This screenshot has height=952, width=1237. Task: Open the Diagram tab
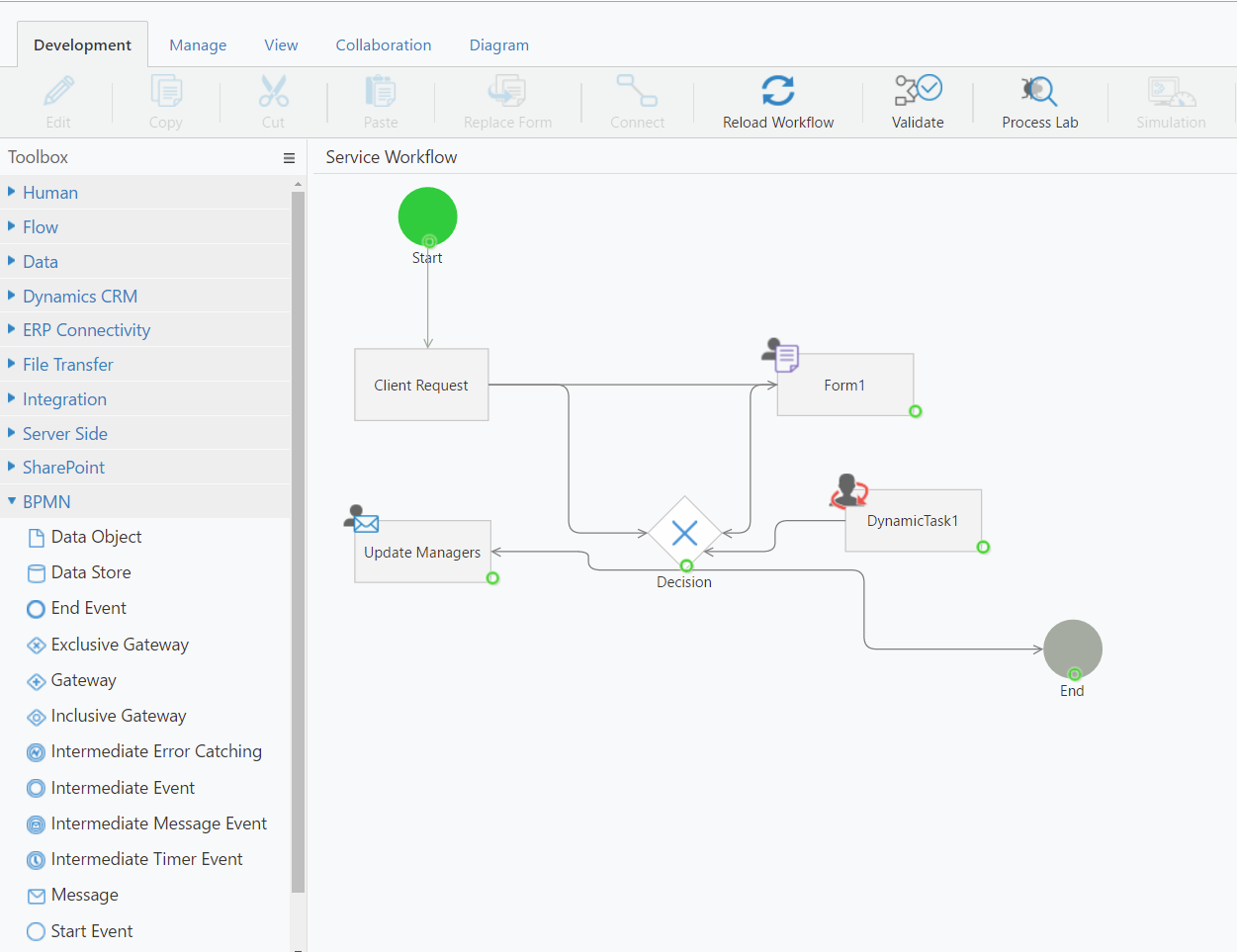pyautogui.click(x=499, y=45)
